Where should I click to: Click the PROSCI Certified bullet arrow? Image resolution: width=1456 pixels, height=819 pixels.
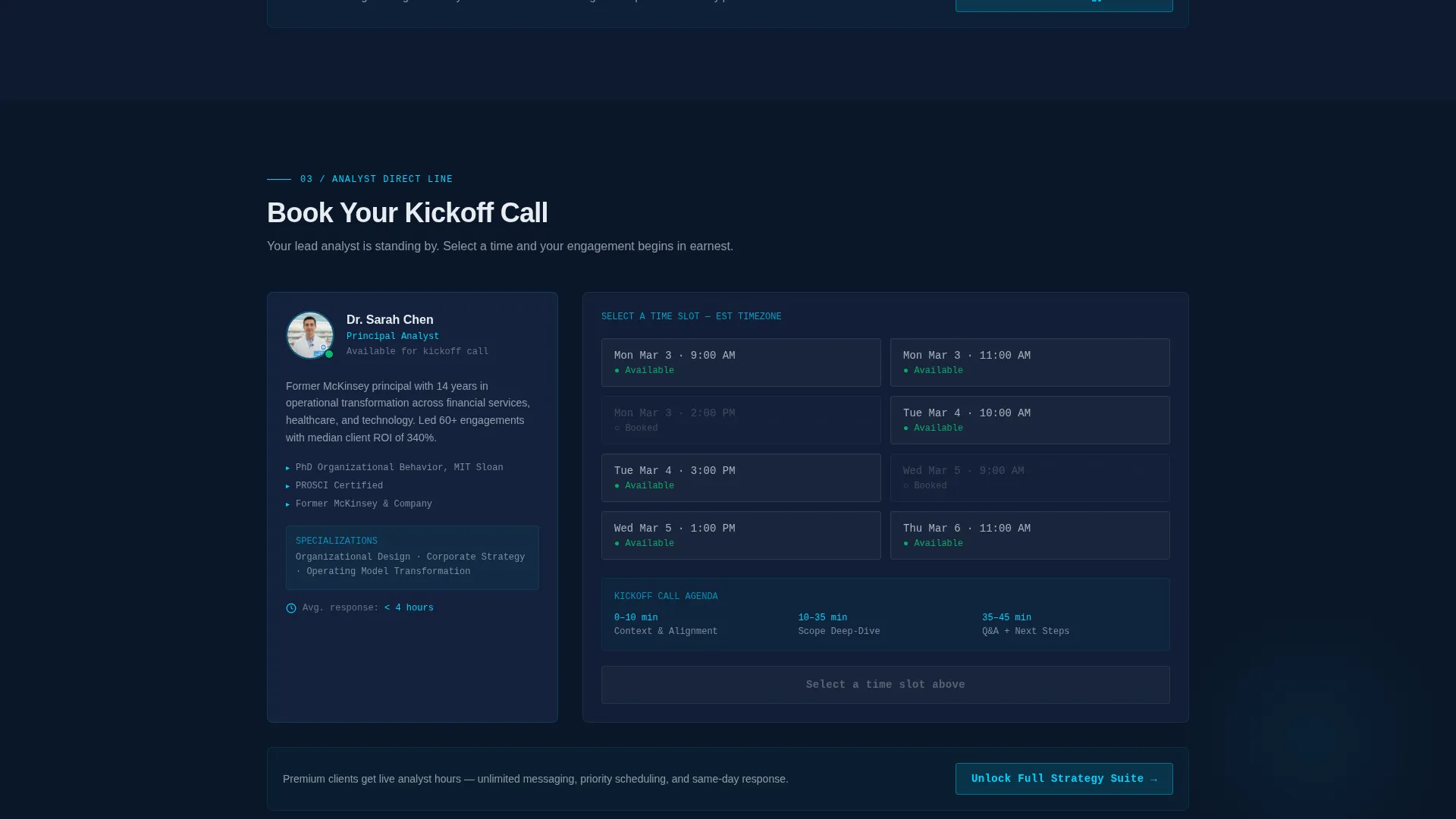coord(287,487)
